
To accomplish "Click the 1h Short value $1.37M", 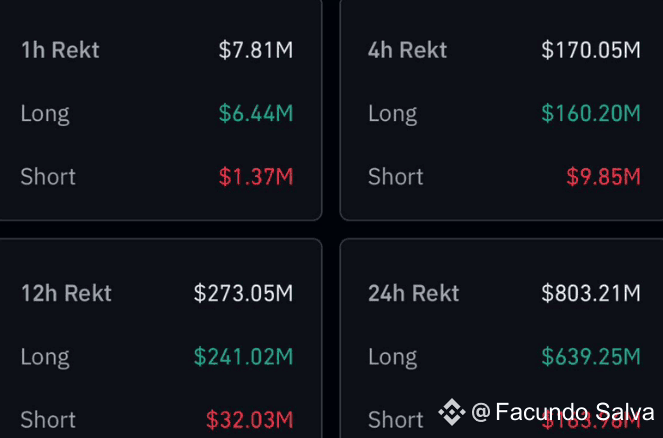I will pos(256,177).
